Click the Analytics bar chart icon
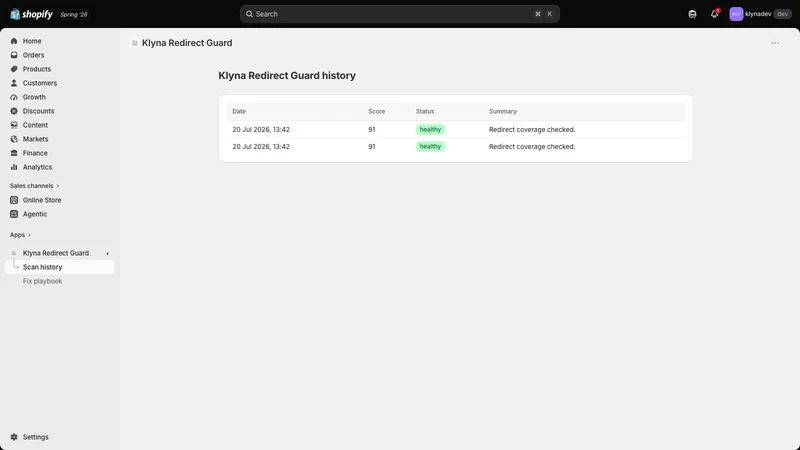The height and width of the screenshot is (450, 800). point(14,167)
